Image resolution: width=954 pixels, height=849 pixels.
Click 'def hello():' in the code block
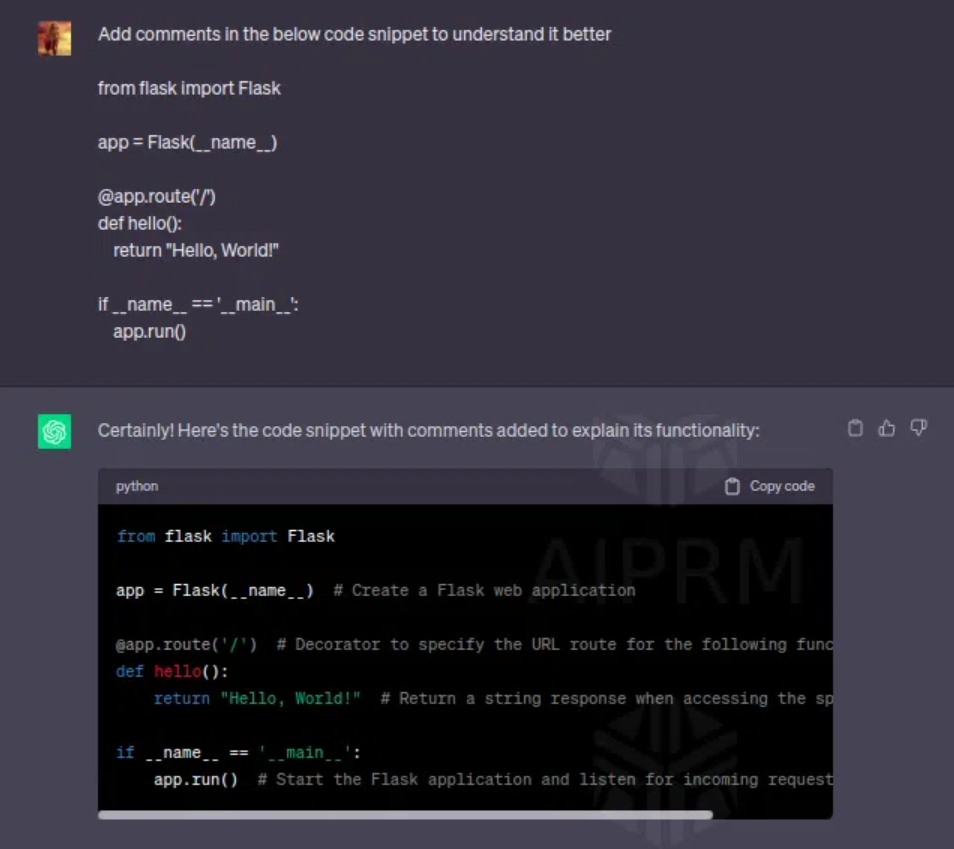pyautogui.click(x=172, y=671)
